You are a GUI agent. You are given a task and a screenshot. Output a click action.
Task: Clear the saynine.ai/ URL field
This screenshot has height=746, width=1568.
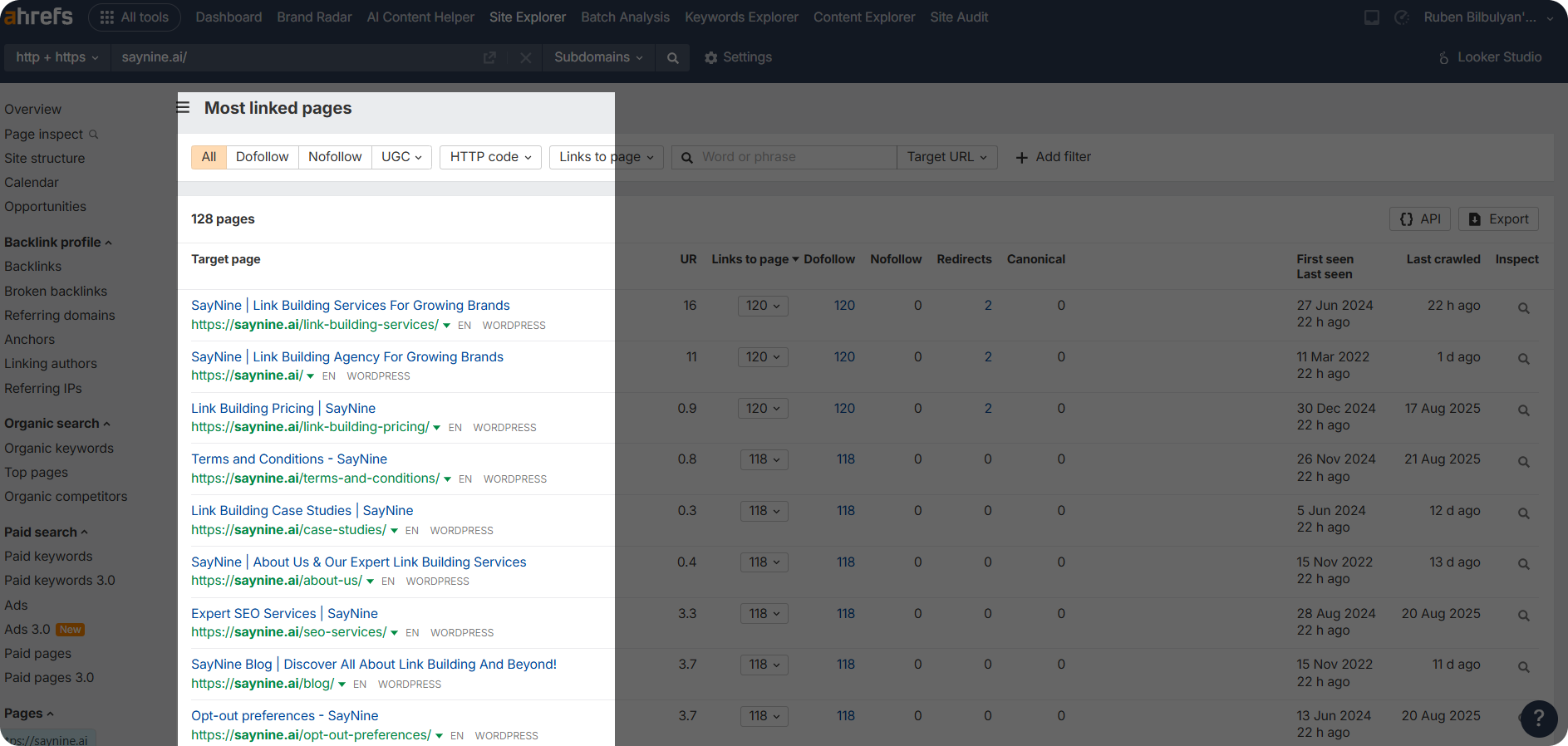525,57
